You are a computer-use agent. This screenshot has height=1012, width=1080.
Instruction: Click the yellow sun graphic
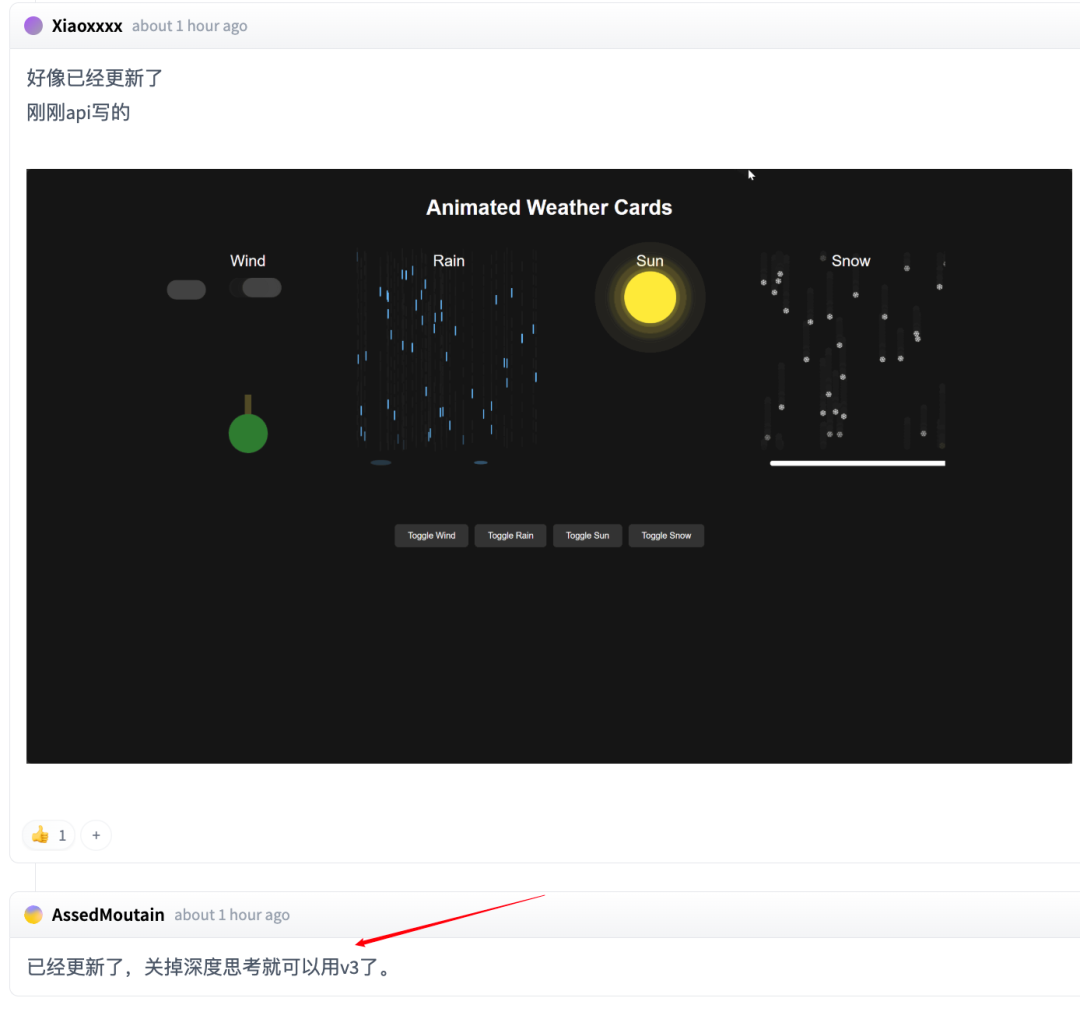650,297
